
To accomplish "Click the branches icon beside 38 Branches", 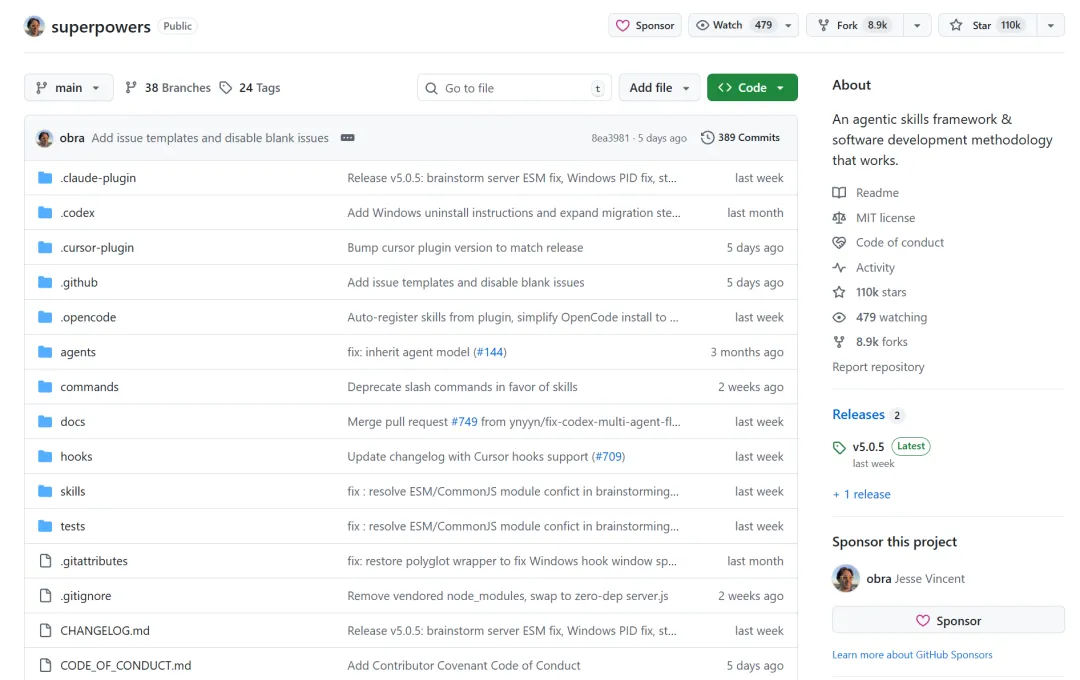I will [131, 88].
